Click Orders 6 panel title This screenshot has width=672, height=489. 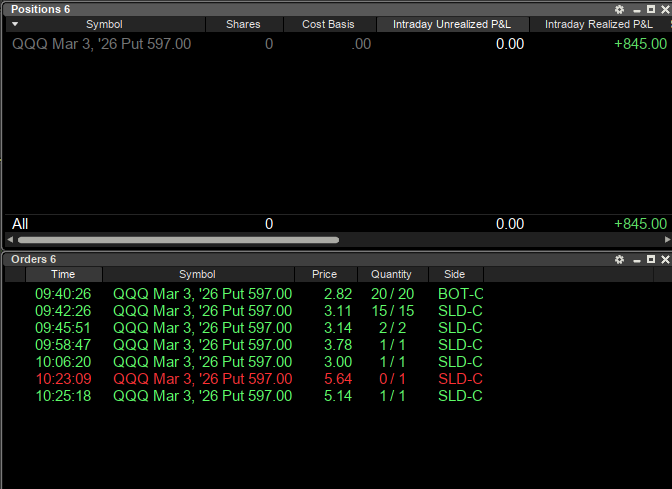33,259
